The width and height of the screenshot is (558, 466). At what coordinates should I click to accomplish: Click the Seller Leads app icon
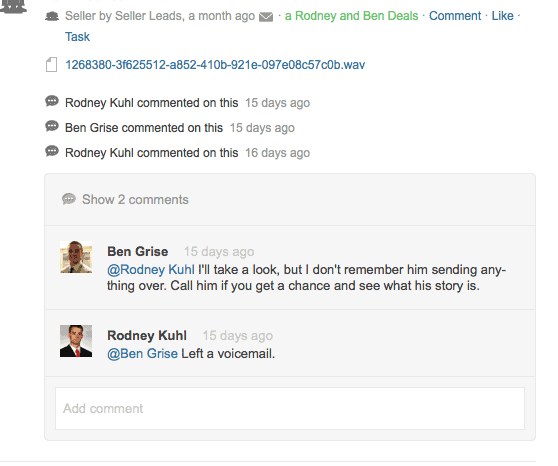[52, 16]
